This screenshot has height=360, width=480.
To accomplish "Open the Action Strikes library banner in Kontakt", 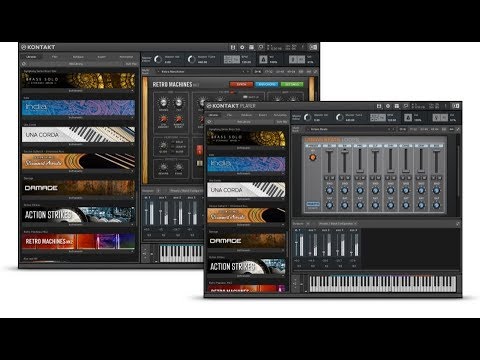I will (x=79, y=215).
